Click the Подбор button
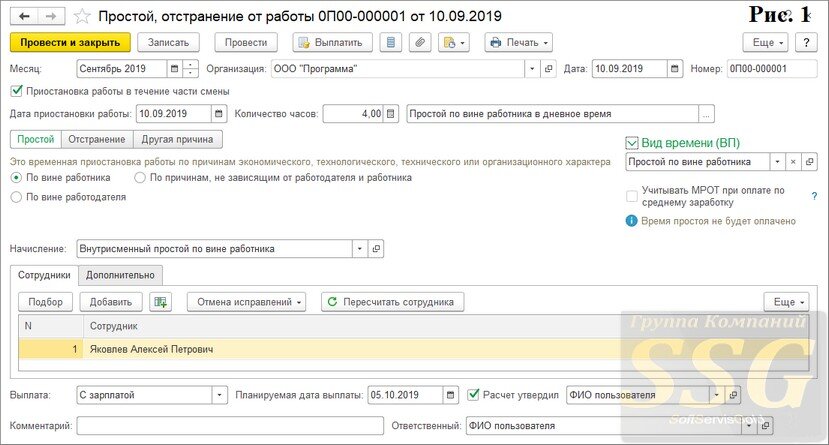The height and width of the screenshot is (445, 829). point(45,302)
